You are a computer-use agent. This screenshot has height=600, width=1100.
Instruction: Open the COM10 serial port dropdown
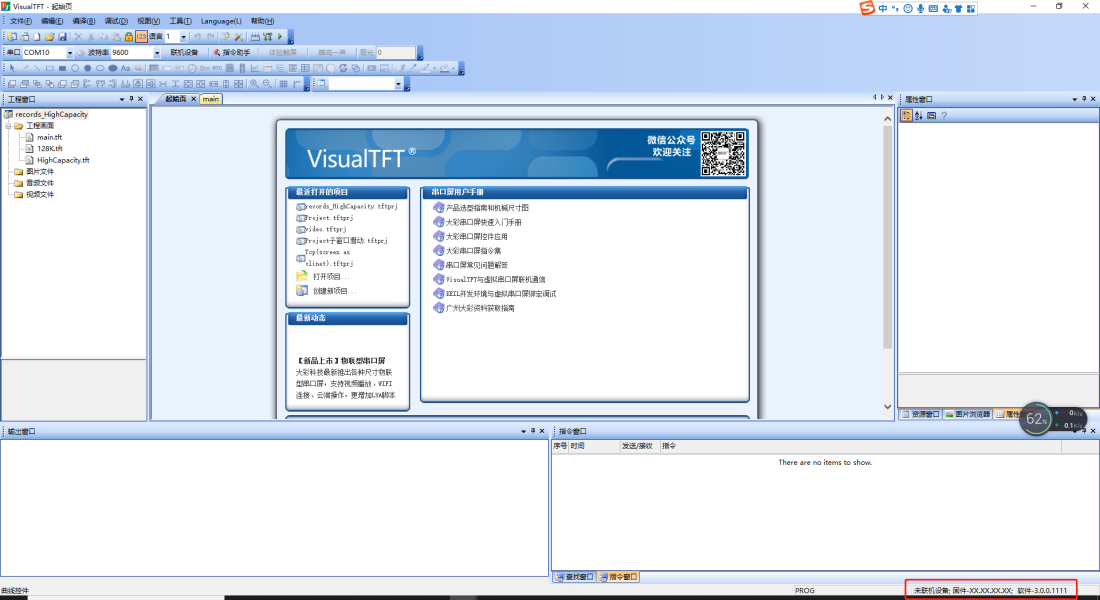click(70, 52)
